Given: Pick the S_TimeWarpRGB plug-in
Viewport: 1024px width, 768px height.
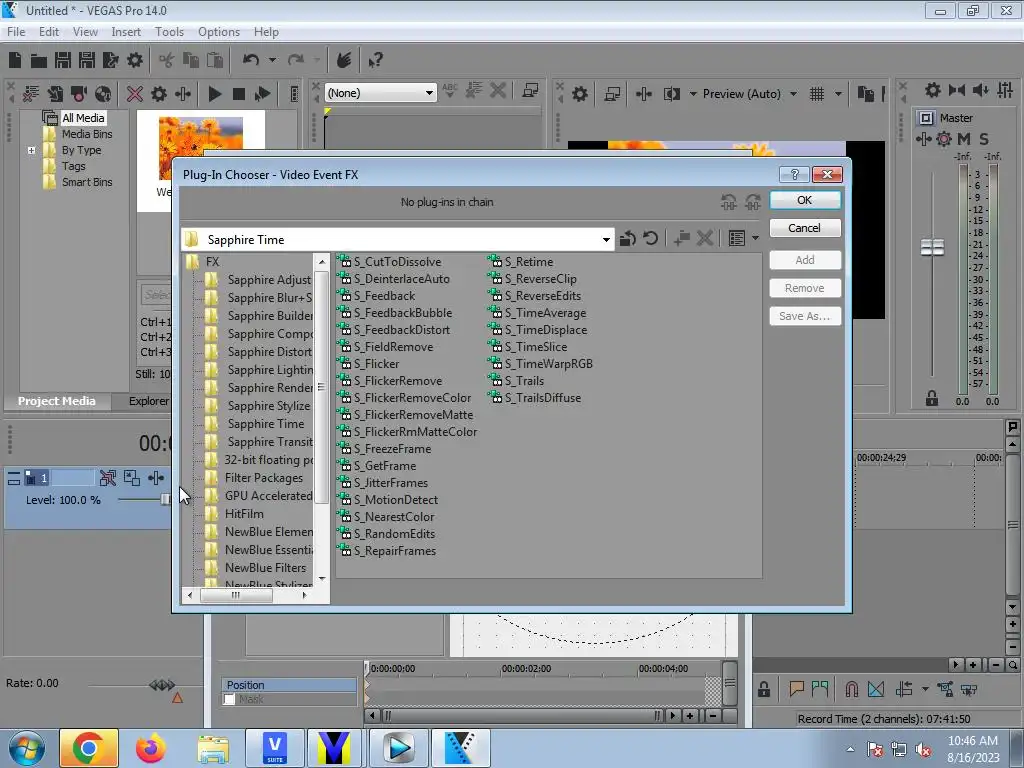Looking at the screenshot, I should [x=541, y=364].
